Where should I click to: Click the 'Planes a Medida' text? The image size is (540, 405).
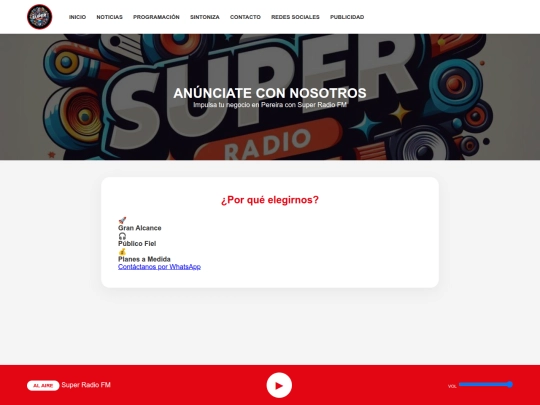coord(144,259)
